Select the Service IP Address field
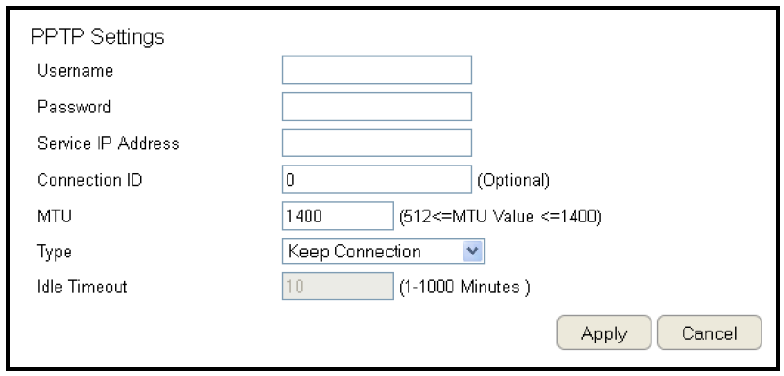The width and height of the screenshot is (784, 376). tap(376, 143)
